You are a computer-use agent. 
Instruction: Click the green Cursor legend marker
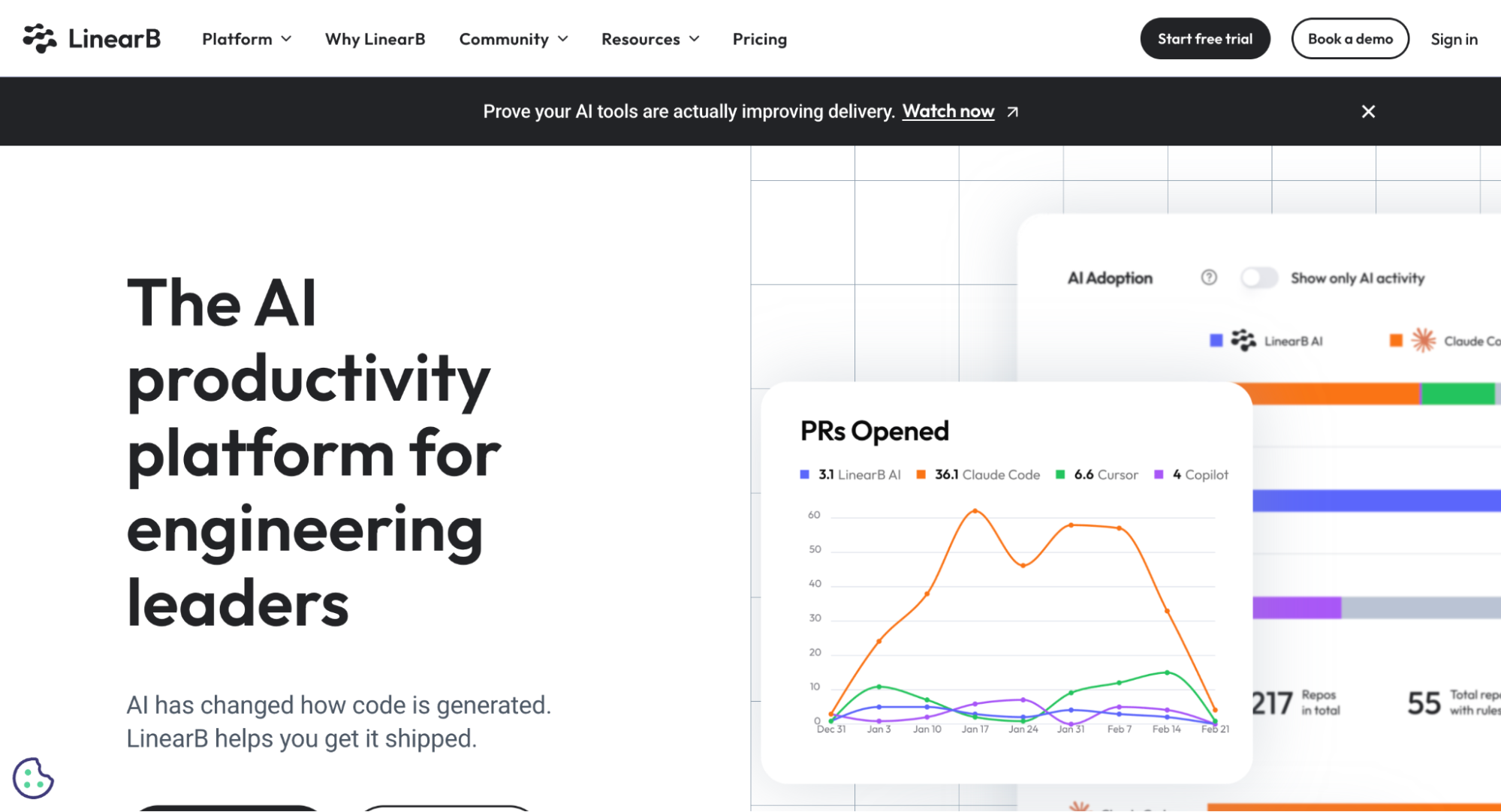[1060, 474]
